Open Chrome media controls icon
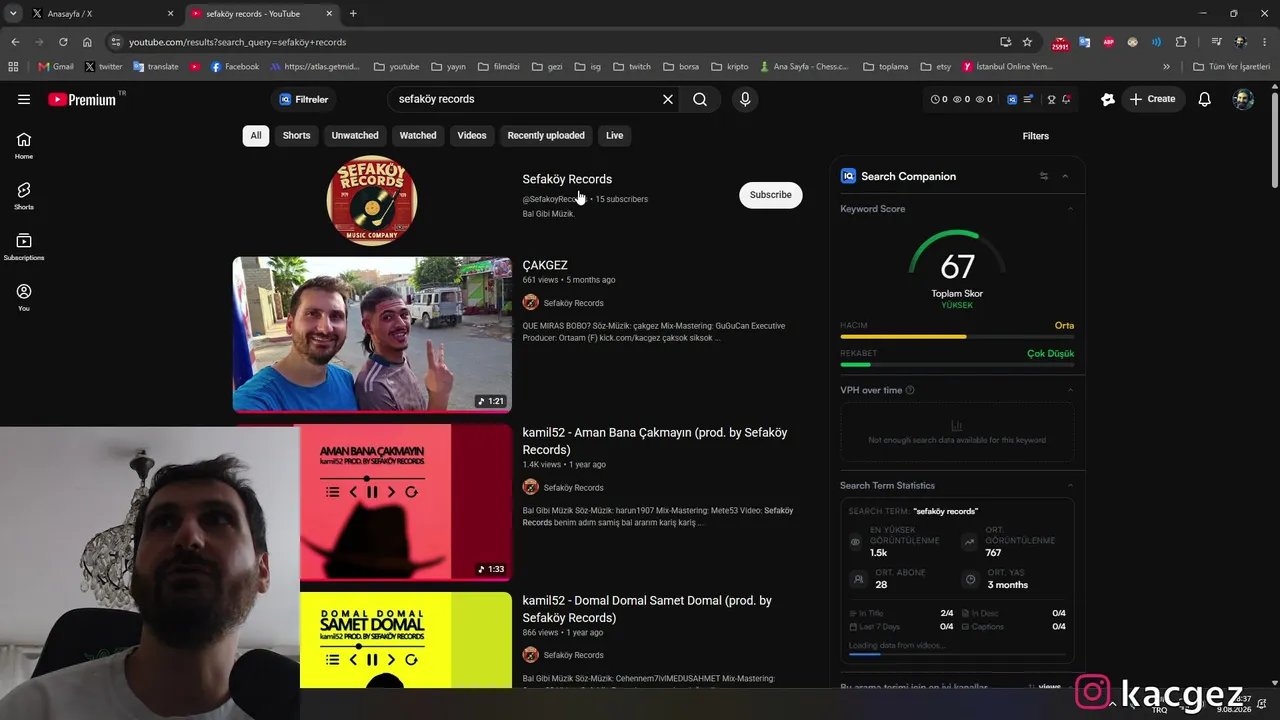Image resolution: width=1280 pixels, height=720 pixels. (1216, 42)
